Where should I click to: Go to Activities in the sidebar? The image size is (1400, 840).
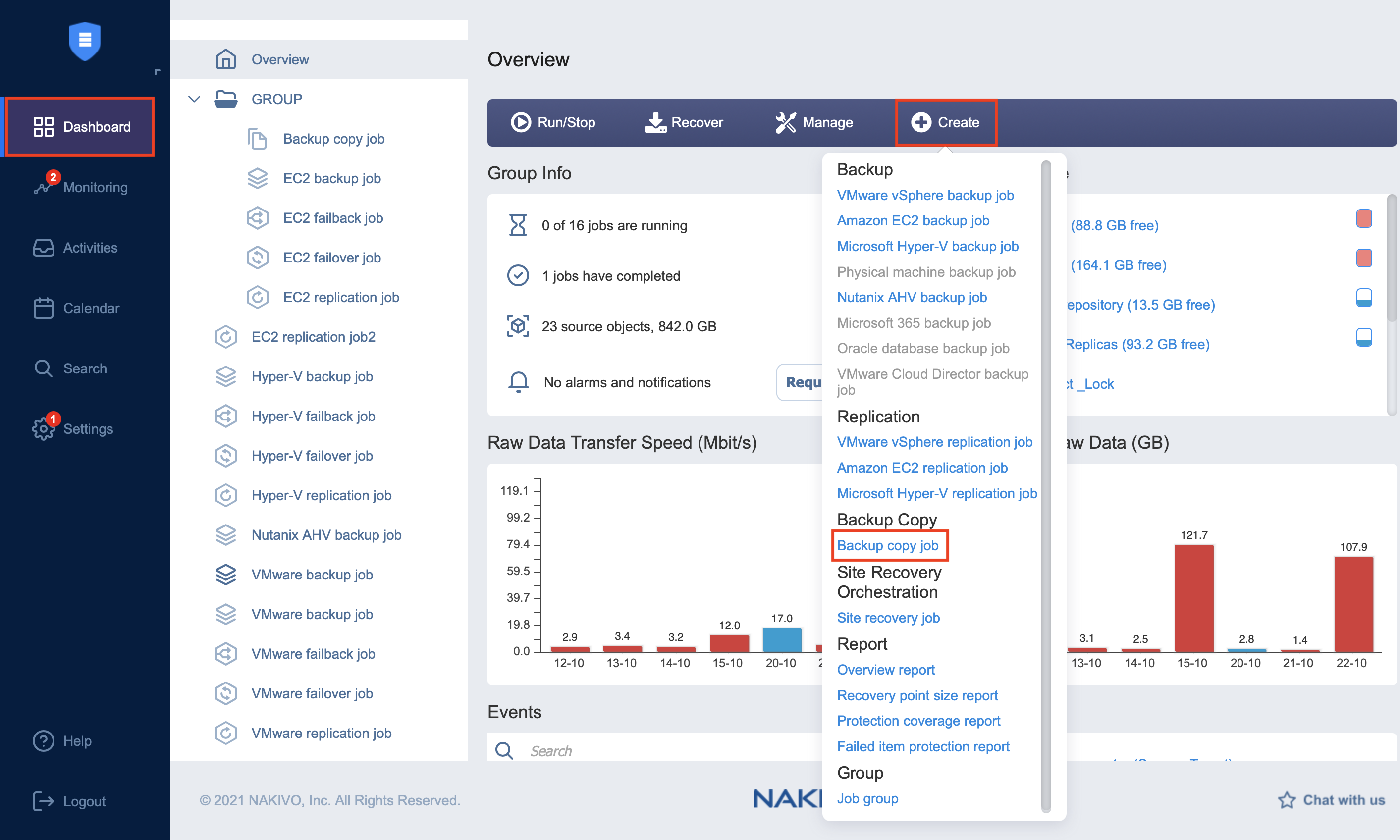75,247
